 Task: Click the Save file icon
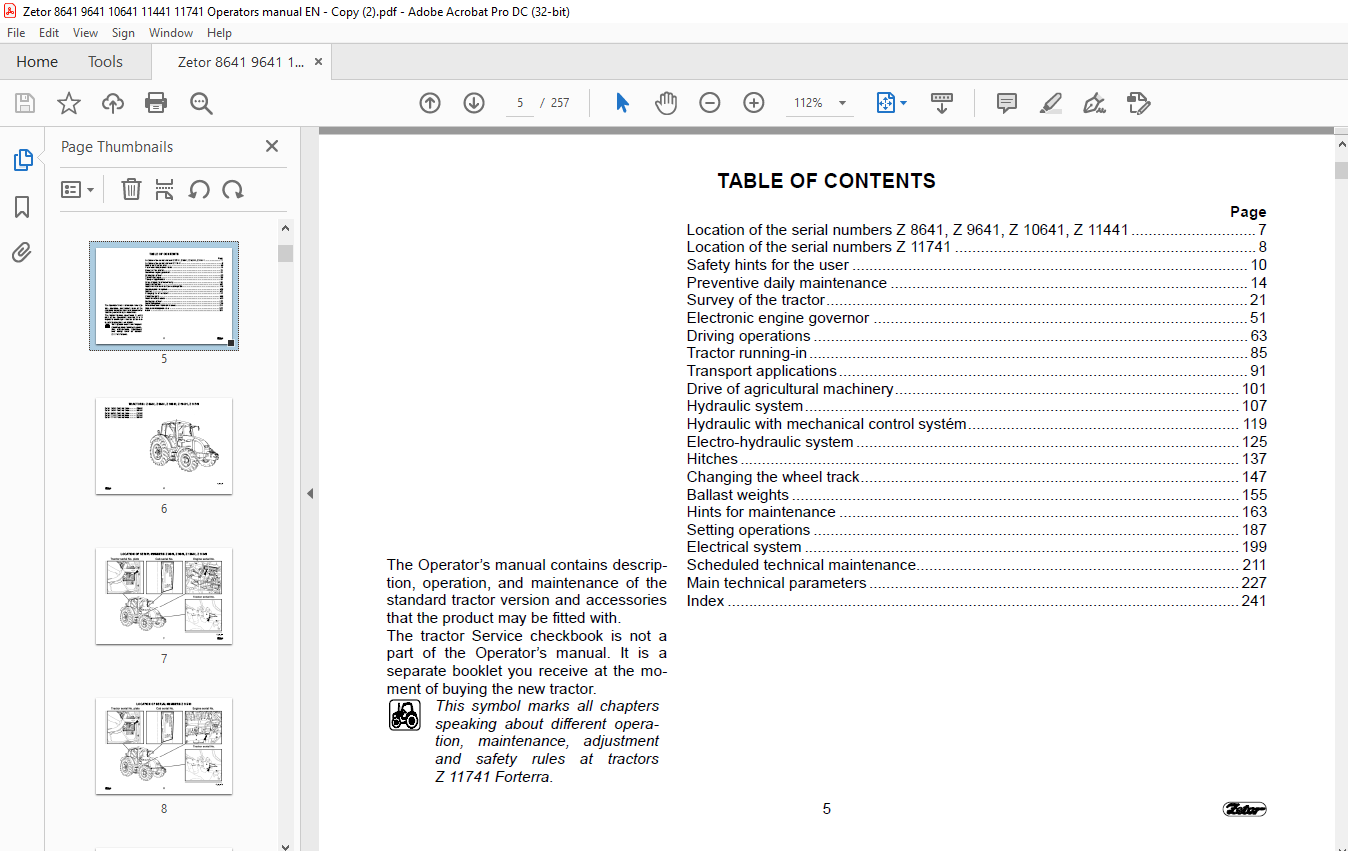25,103
